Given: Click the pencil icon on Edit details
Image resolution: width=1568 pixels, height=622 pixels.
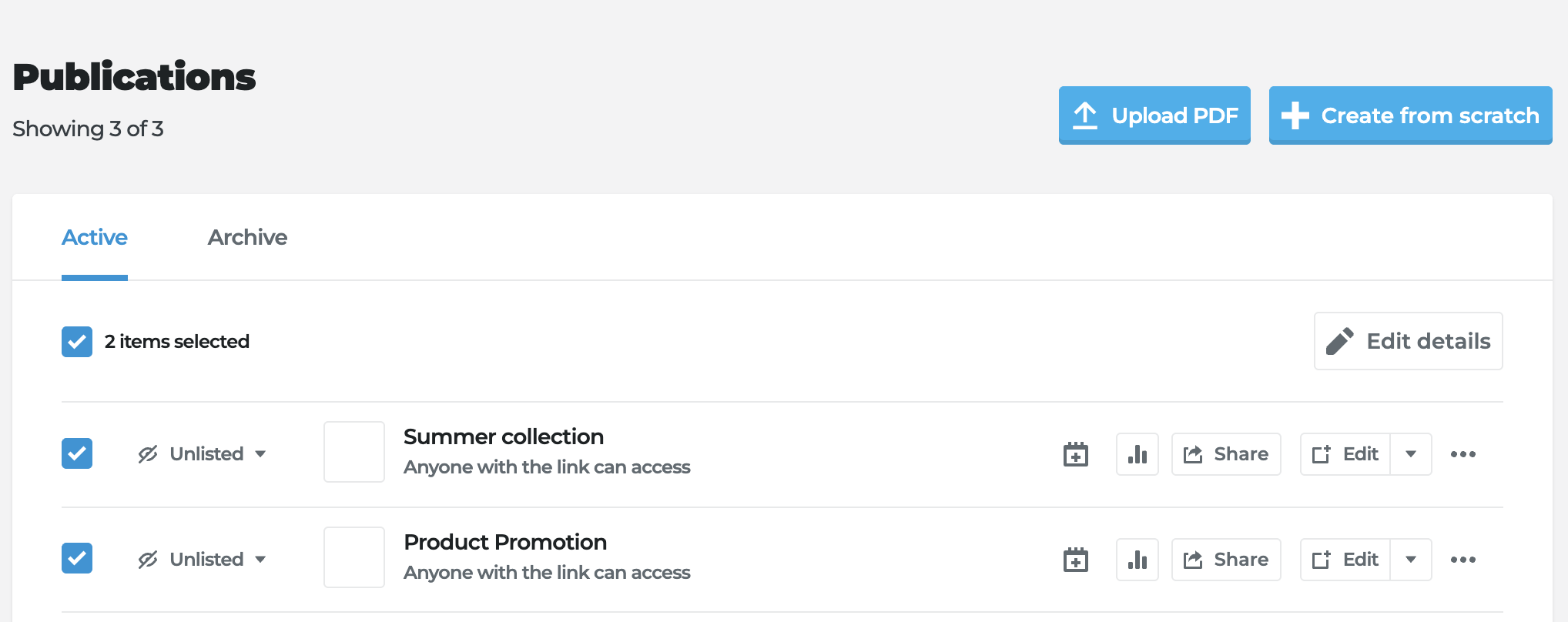Looking at the screenshot, I should 1341,340.
